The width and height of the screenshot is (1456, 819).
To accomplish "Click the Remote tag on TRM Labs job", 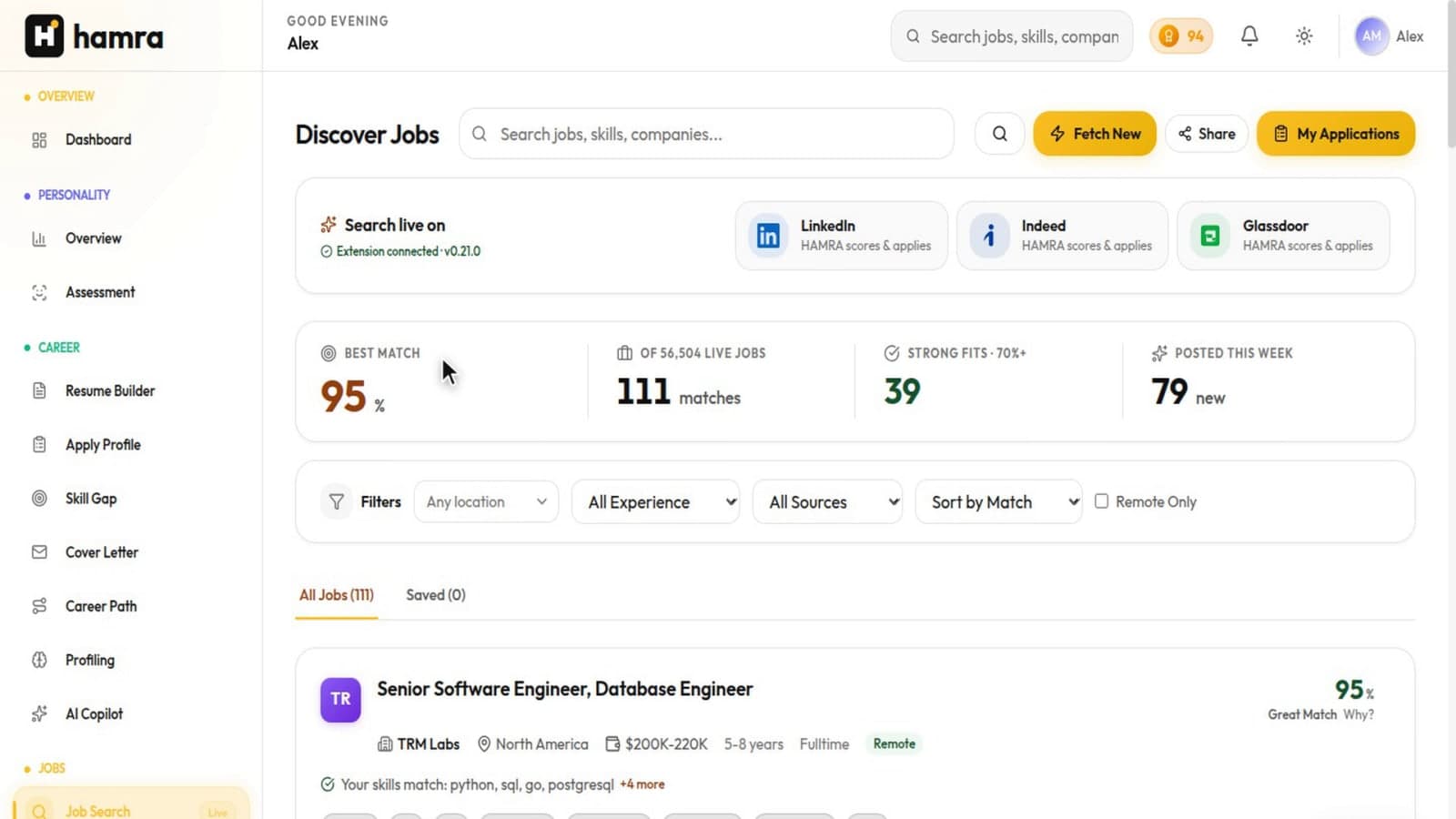I will click(895, 743).
